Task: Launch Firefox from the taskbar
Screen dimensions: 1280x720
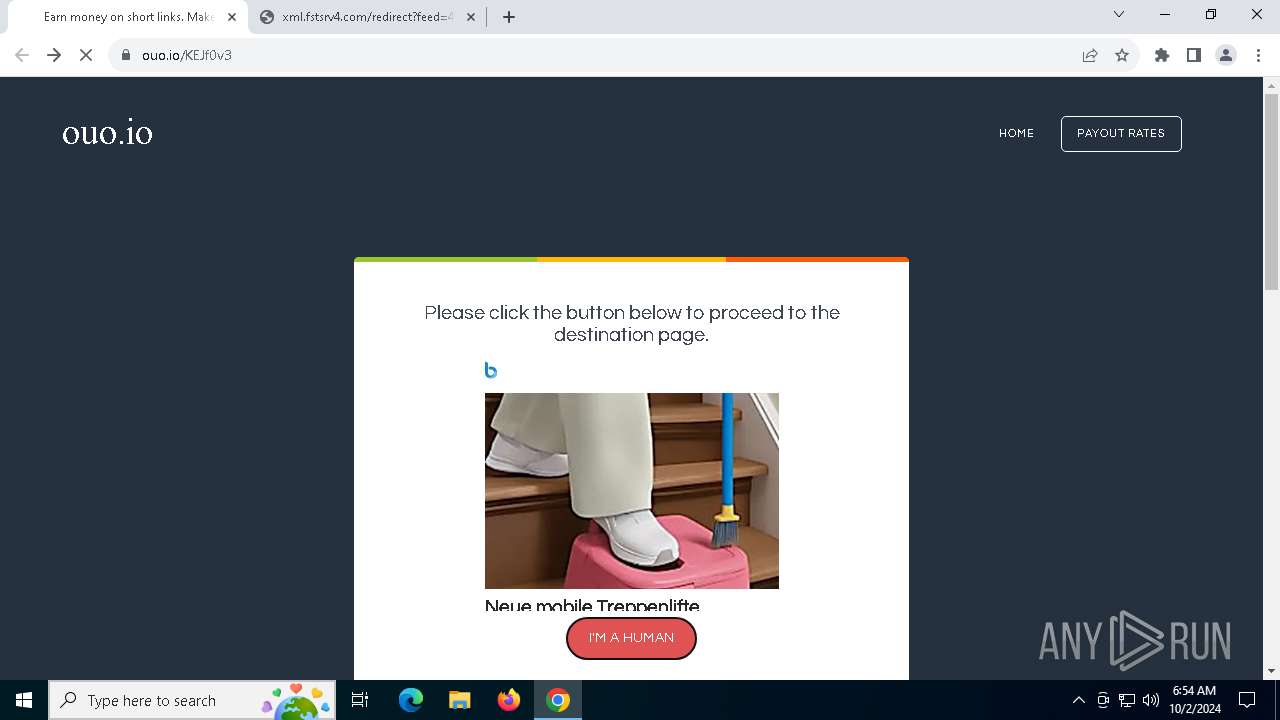Action: [509, 700]
